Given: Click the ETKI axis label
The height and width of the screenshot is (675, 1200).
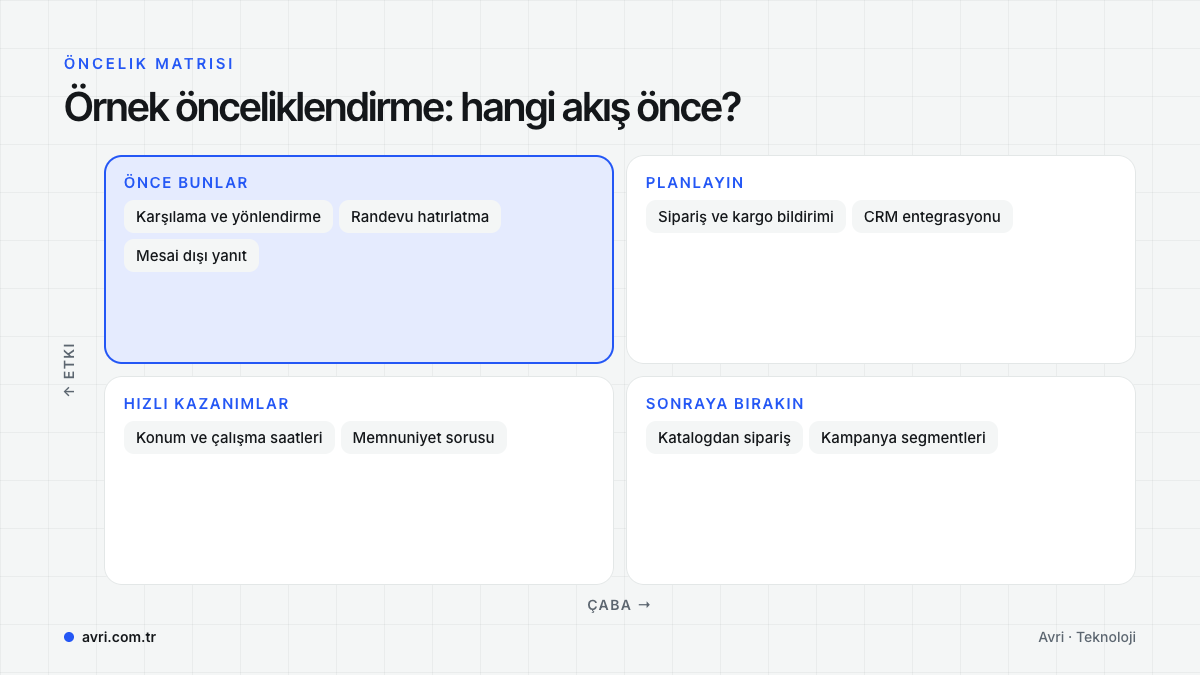Looking at the screenshot, I should pos(69,370).
